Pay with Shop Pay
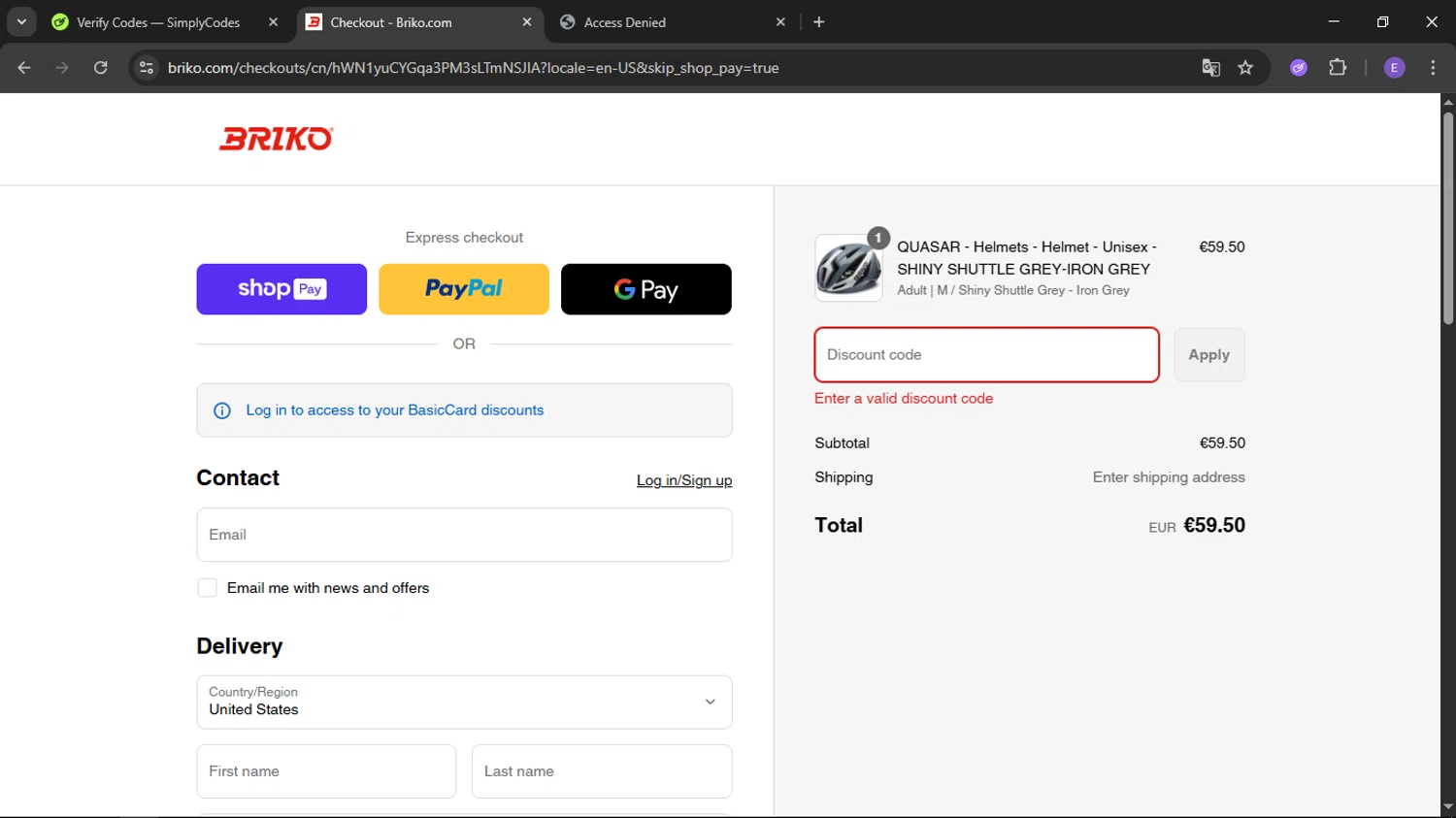Screen dimensions: 1456x818 [281, 289]
